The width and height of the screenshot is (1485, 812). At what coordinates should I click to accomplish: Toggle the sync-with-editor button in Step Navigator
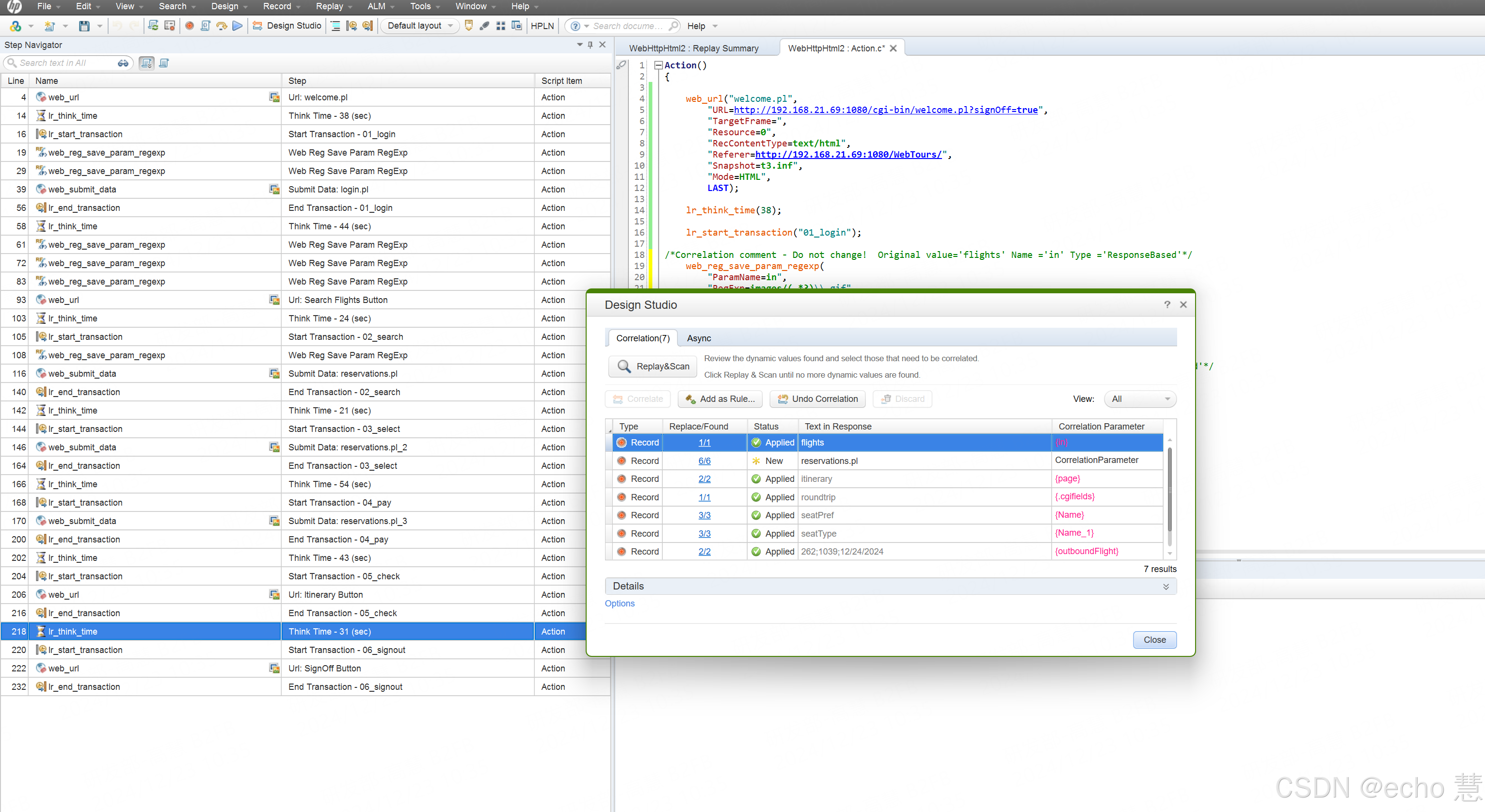click(146, 63)
